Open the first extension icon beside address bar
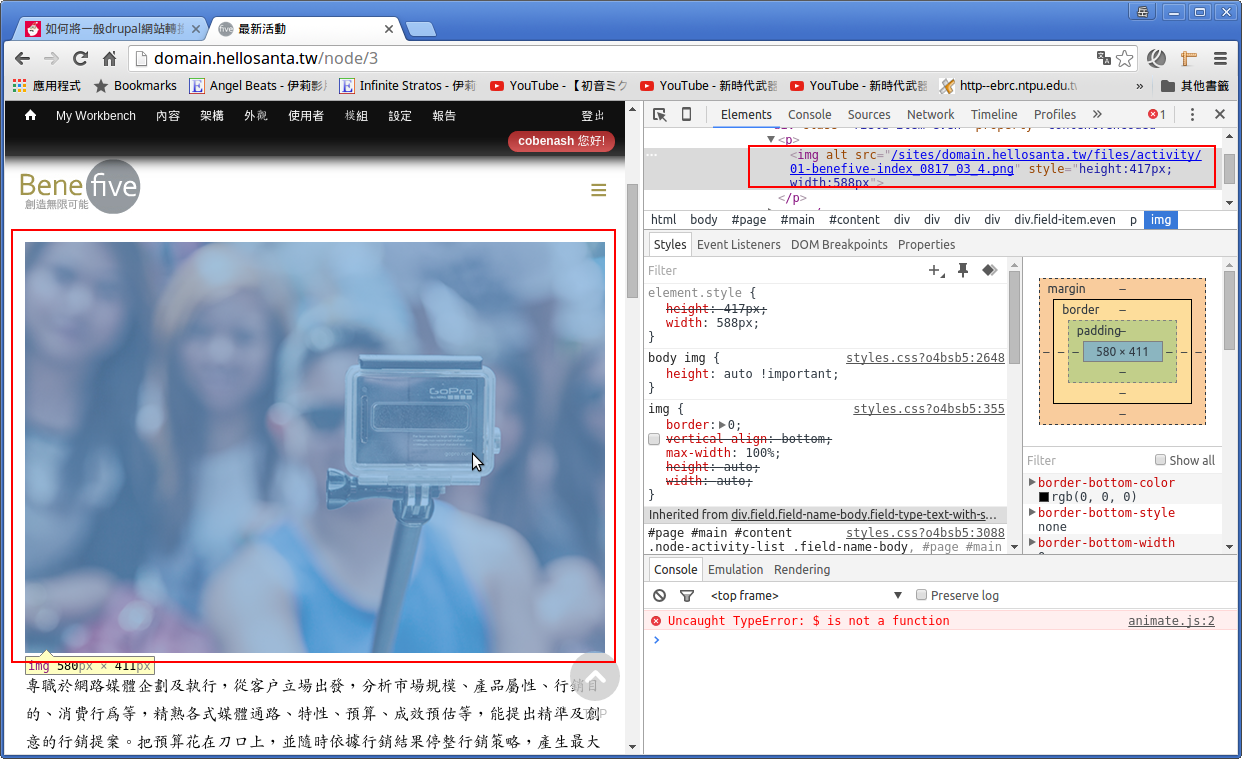1242x759 pixels. tap(1157, 58)
